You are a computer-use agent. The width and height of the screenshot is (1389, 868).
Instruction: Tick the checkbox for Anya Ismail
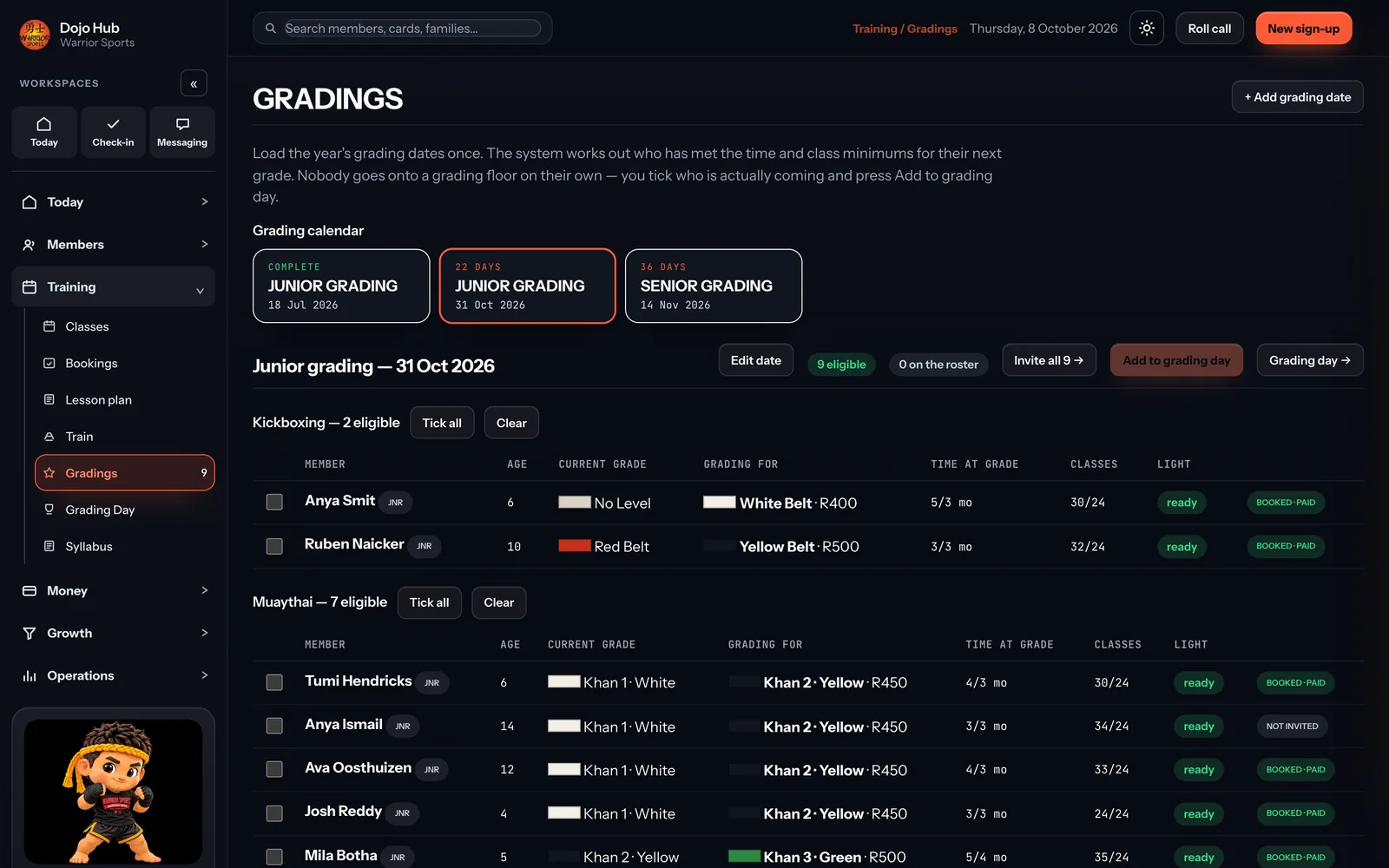click(x=274, y=726)
